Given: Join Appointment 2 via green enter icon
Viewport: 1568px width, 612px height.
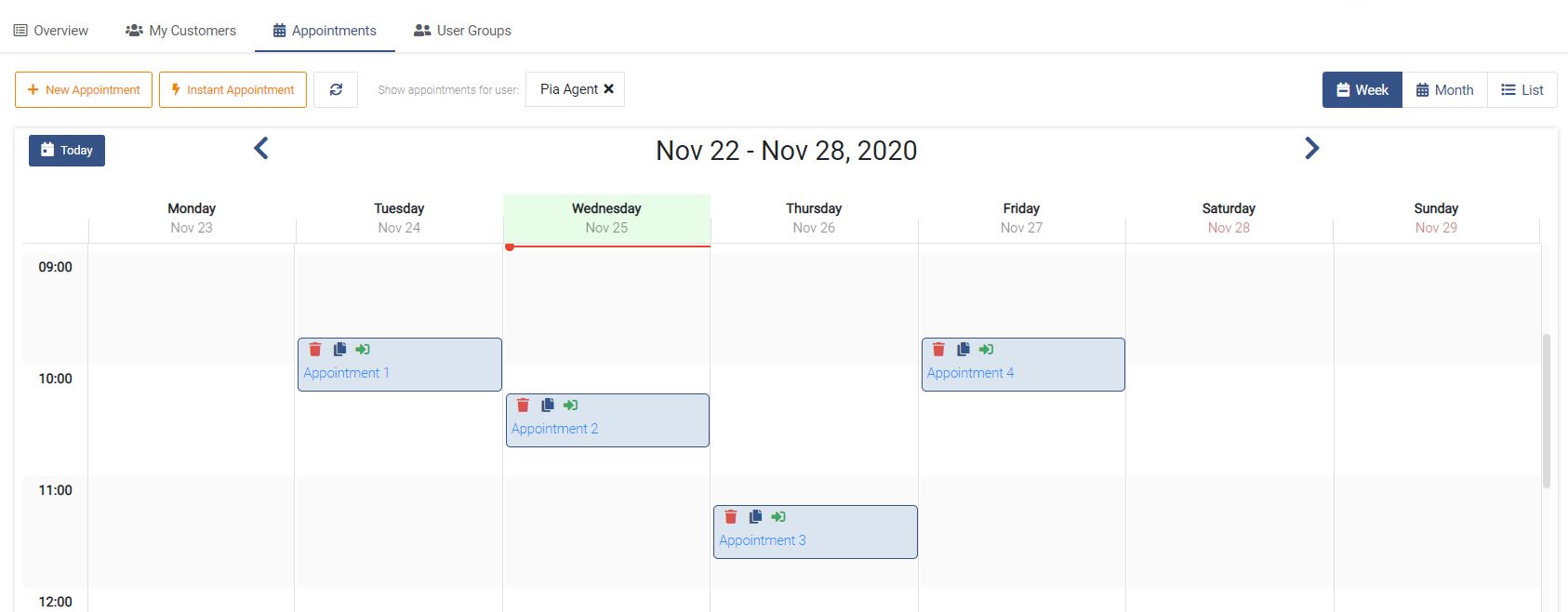Looking at the screenshot, I should (x=571, y=406).
